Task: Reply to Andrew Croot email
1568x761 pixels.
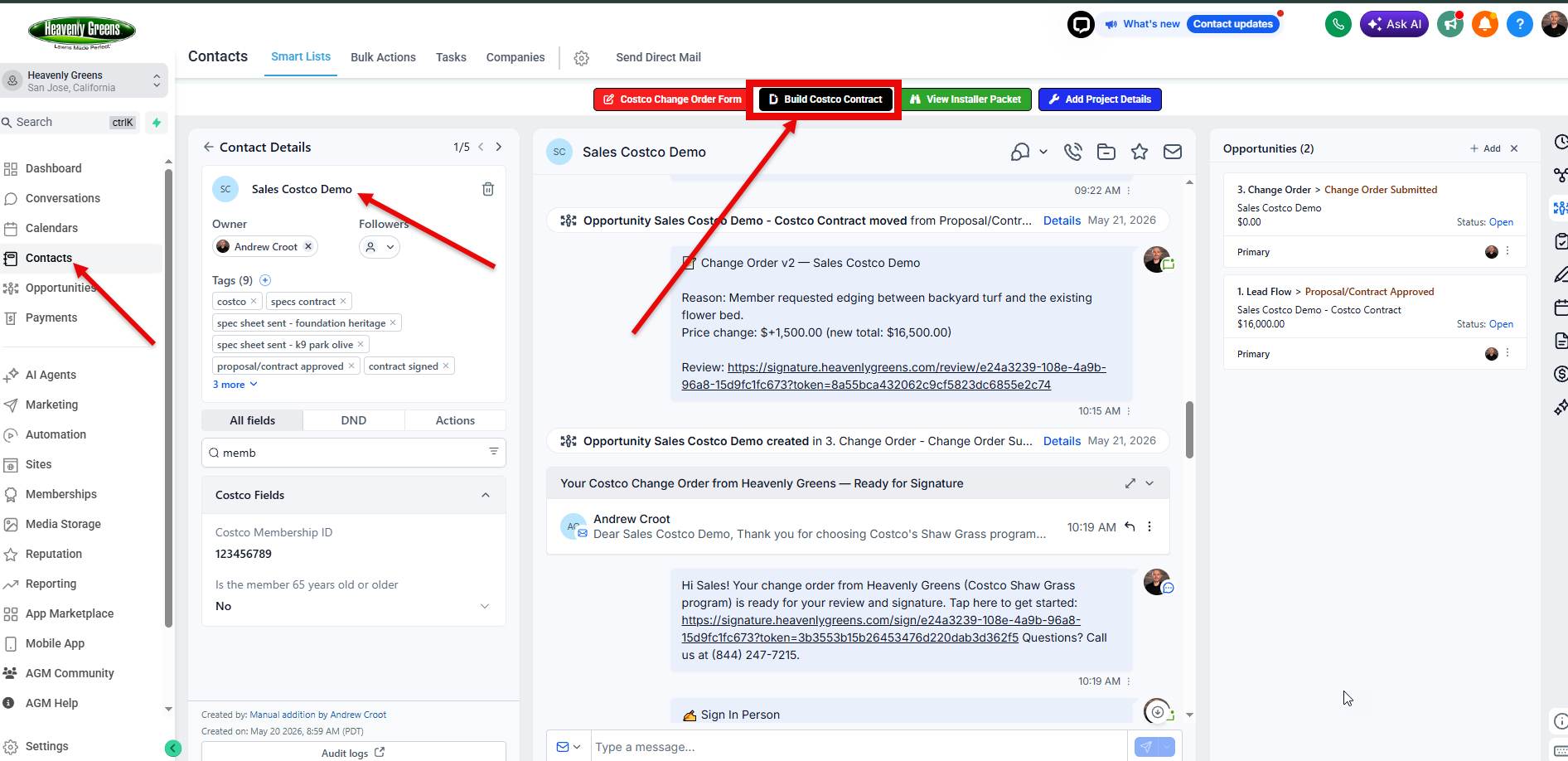Action: (x=1130, y=526)
